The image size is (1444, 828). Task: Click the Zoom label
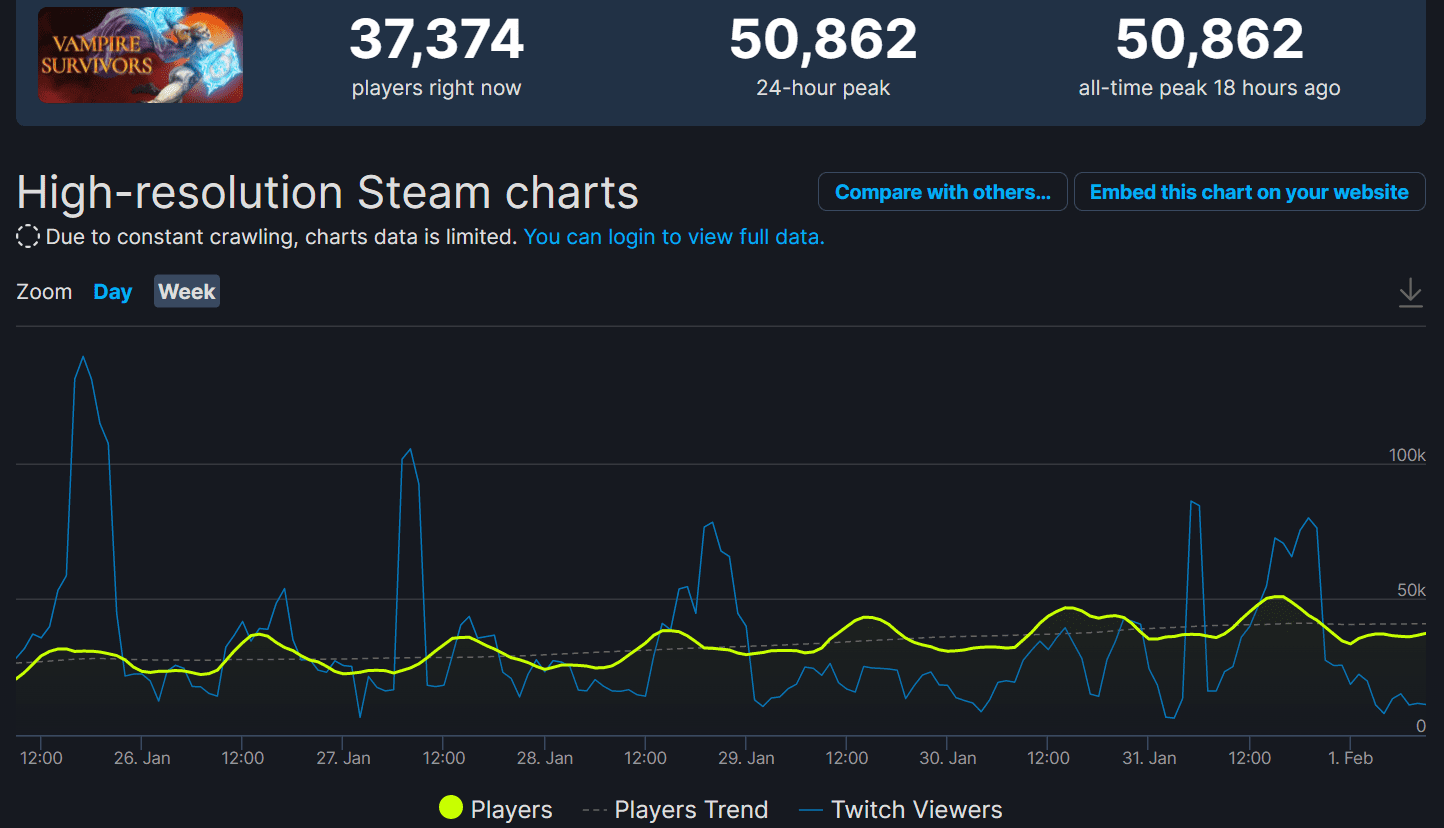pos(44,292)
